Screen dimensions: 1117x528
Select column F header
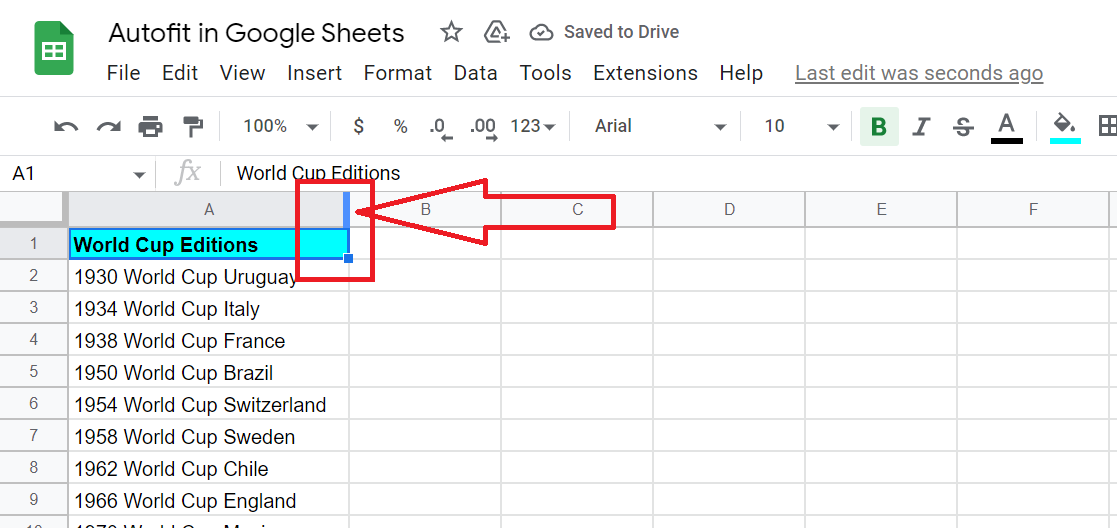[1033, 209]
